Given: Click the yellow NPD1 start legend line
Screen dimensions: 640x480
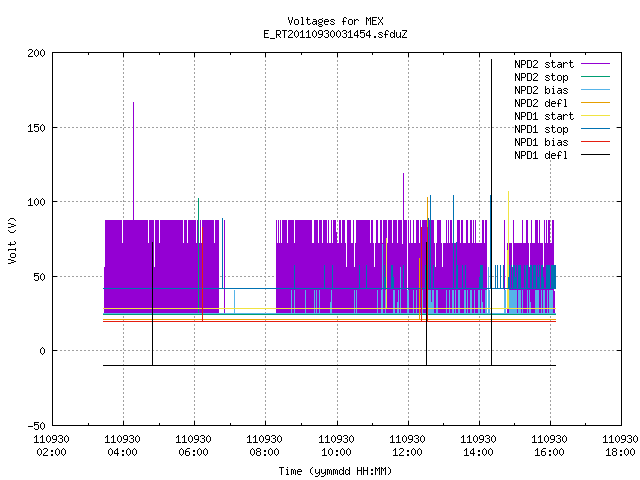Looking at the screenshot, I should 595,116.
